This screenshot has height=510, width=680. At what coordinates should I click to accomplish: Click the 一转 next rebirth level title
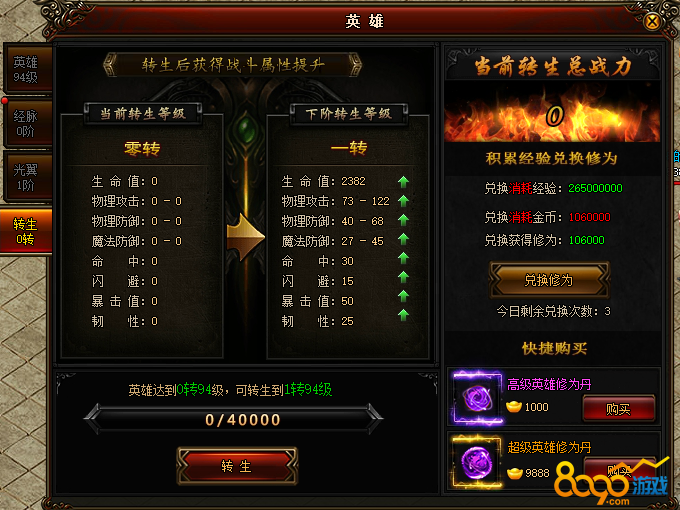click(x=349, y=148)
